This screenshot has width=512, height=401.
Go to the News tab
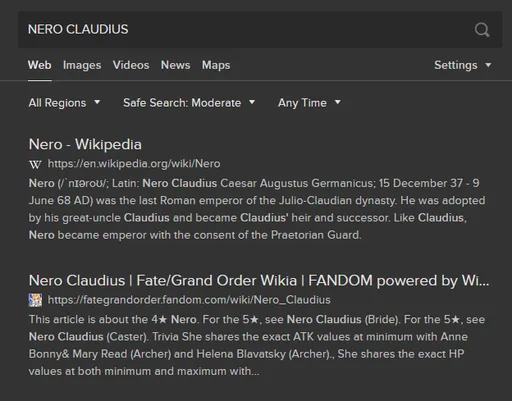tap(176, 65)
